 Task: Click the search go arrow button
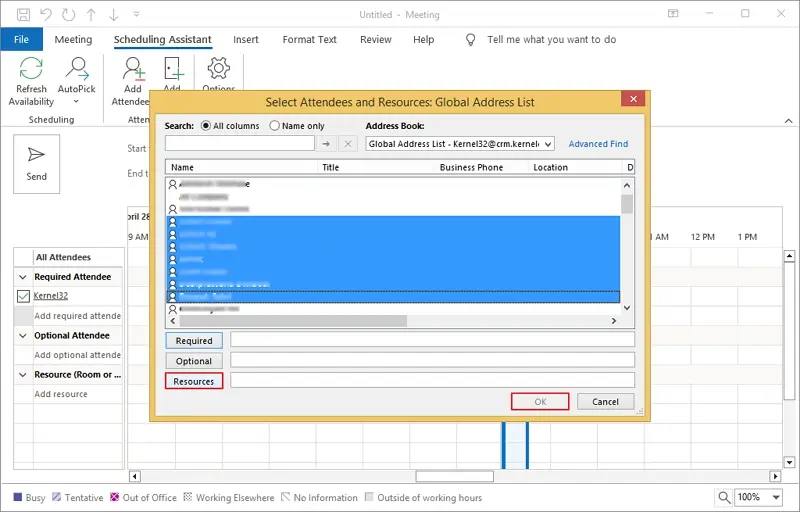click(x=326, y=144)
